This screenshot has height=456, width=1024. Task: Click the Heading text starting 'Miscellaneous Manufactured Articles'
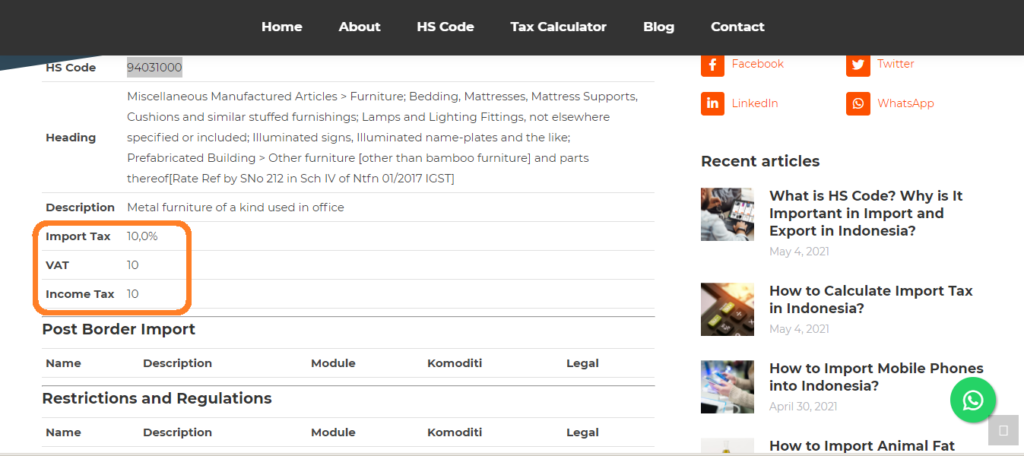(382, 138)
